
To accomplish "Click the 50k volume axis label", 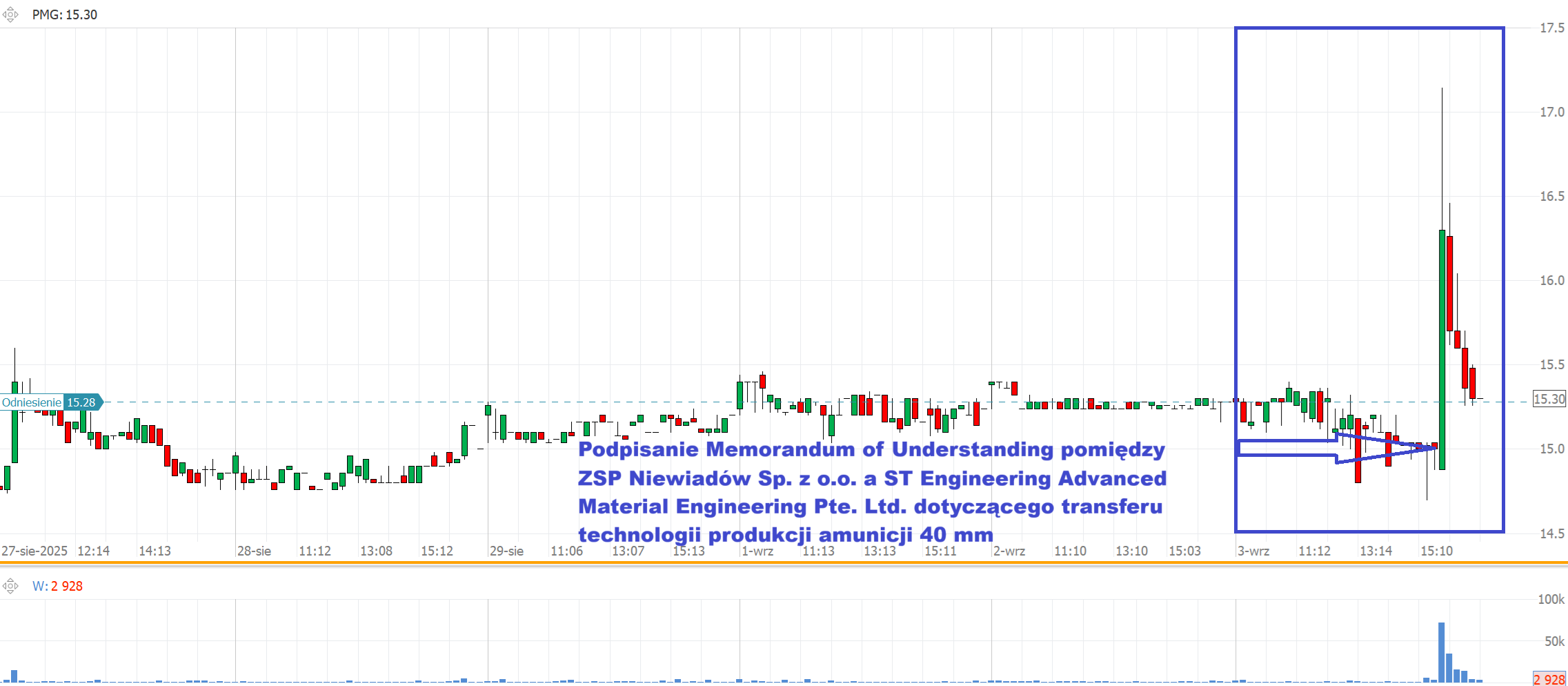I will tap(1554, 641).
